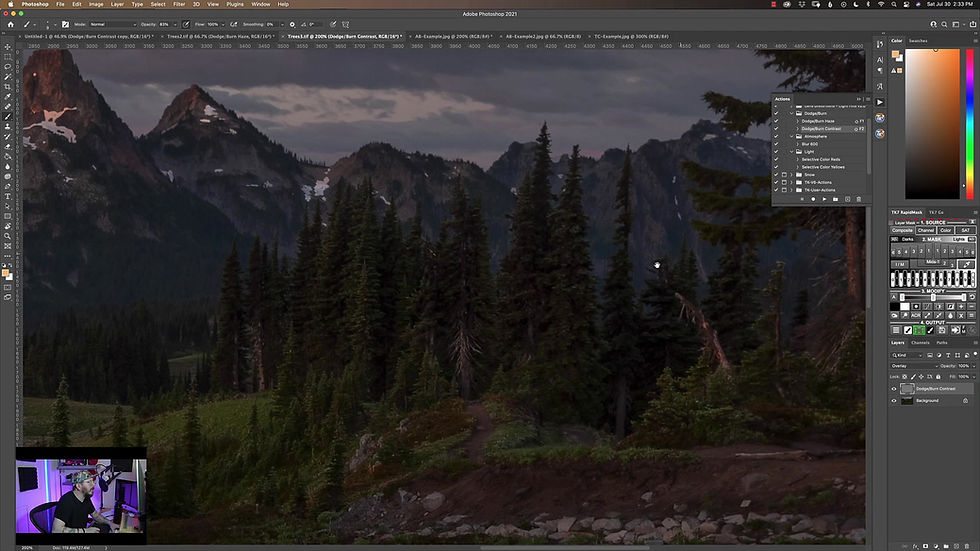Click the Background layer thumbnail
Viewport: 980px width, 551px height.
tap(907, 400)
